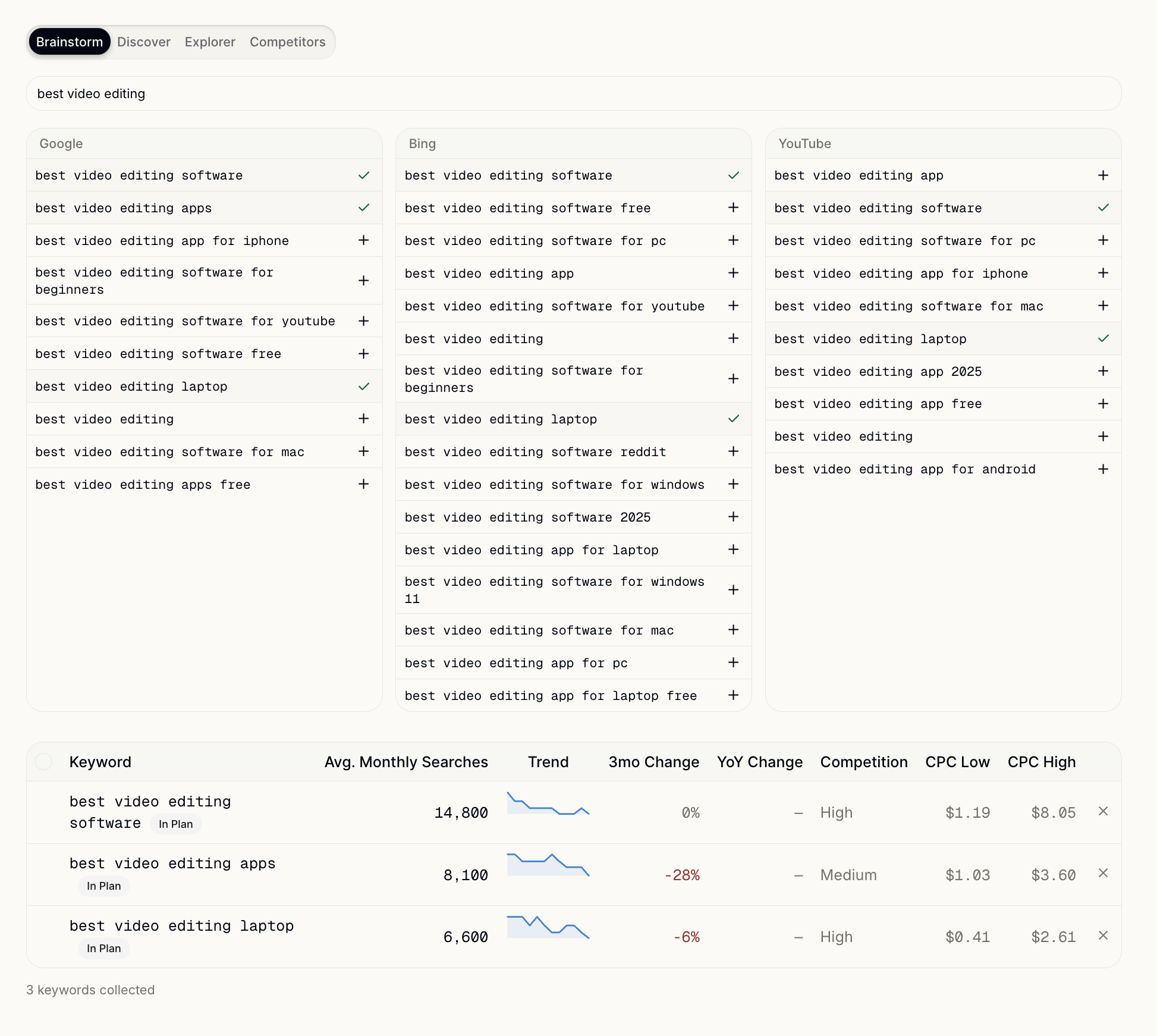Open the Explorer view

pyautogui.click(x=209, y=42)
